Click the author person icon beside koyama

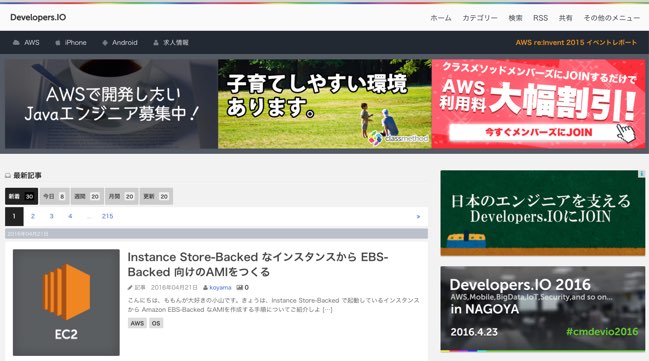click(x=205, y=287)
